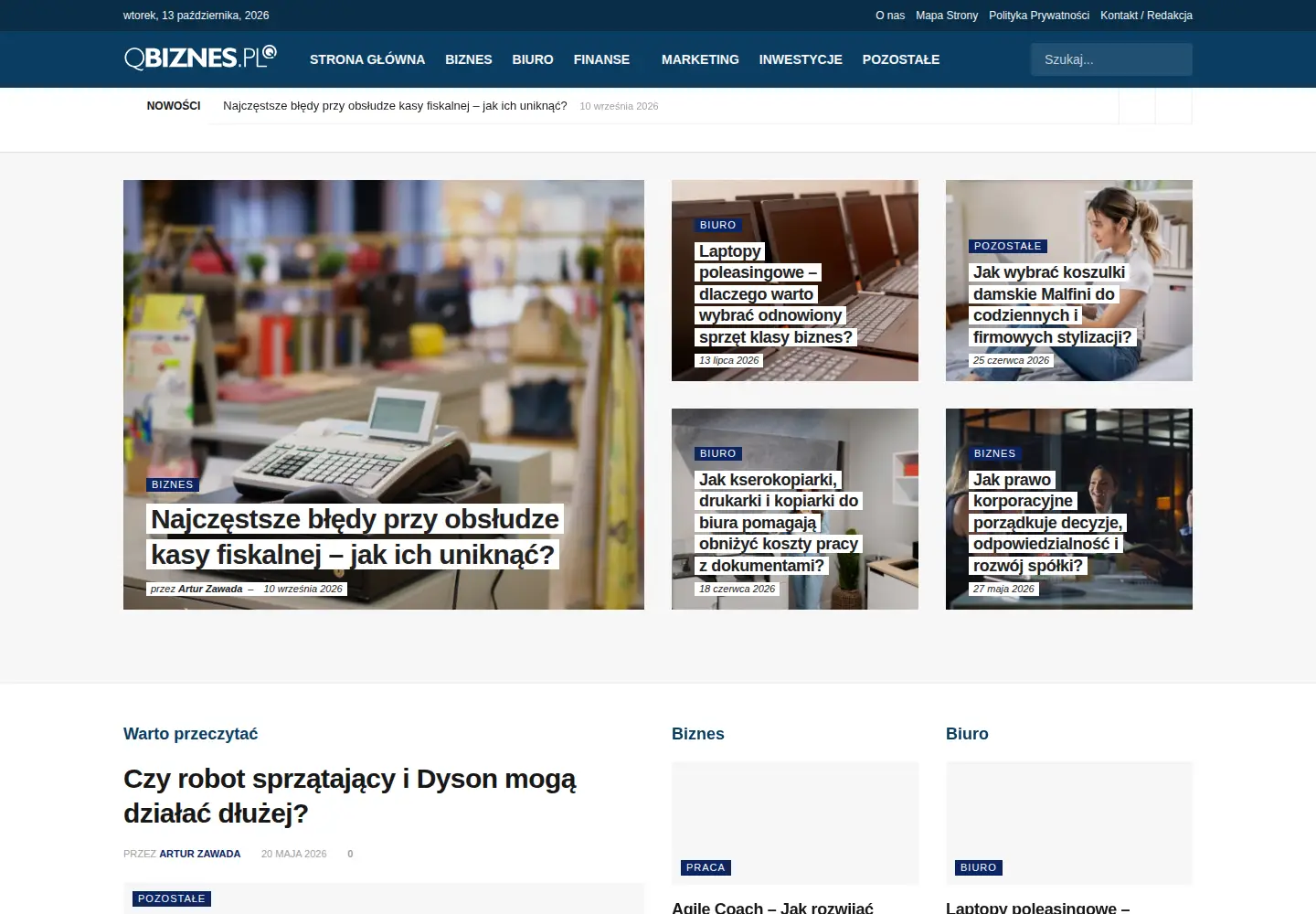
Task: Open article Jak kserokopiarki, drukarki i kopiarki
Action: (779, 523)
